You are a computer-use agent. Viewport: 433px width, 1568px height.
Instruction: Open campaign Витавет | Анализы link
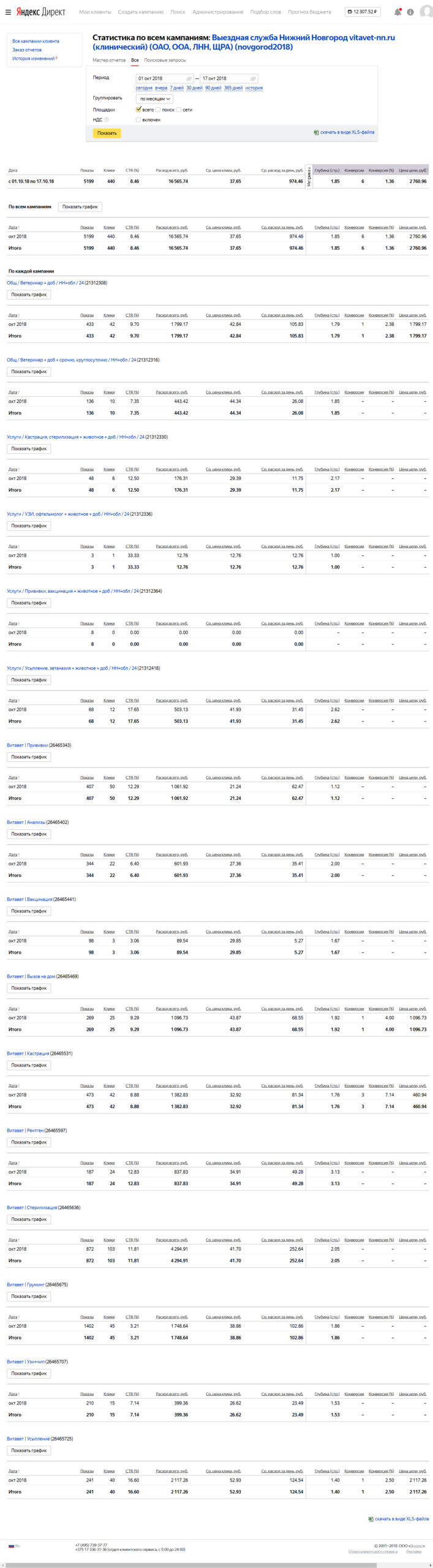(x=26, y=823)
